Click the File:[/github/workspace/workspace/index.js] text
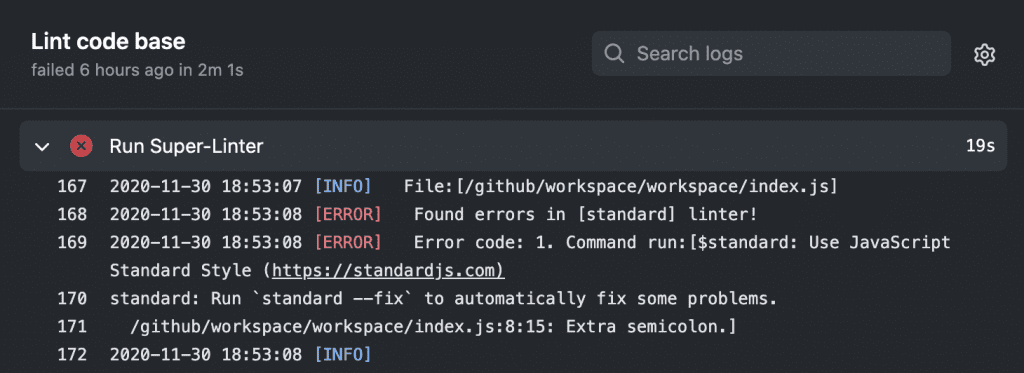Screen dimensions: 1024x373 620,187
